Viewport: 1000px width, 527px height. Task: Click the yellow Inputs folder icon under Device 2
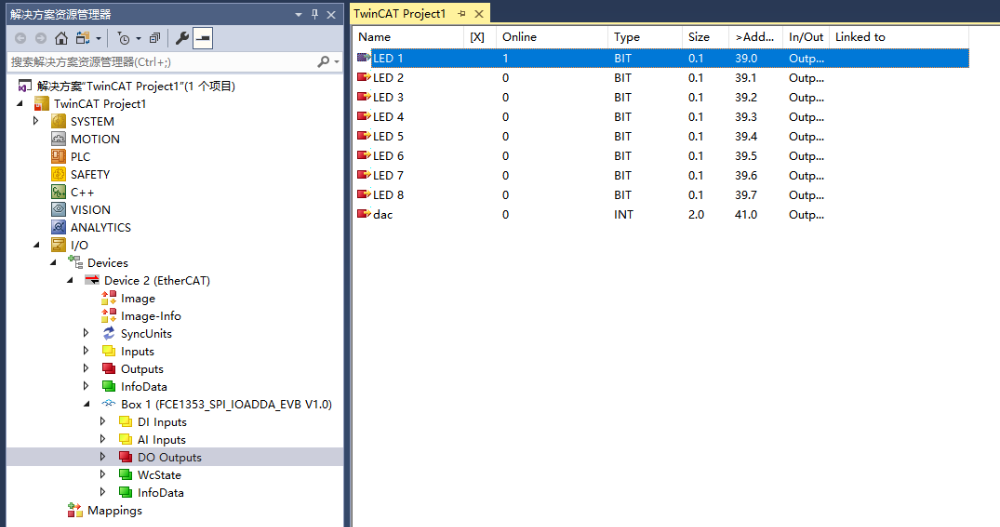tap(108, 351)
